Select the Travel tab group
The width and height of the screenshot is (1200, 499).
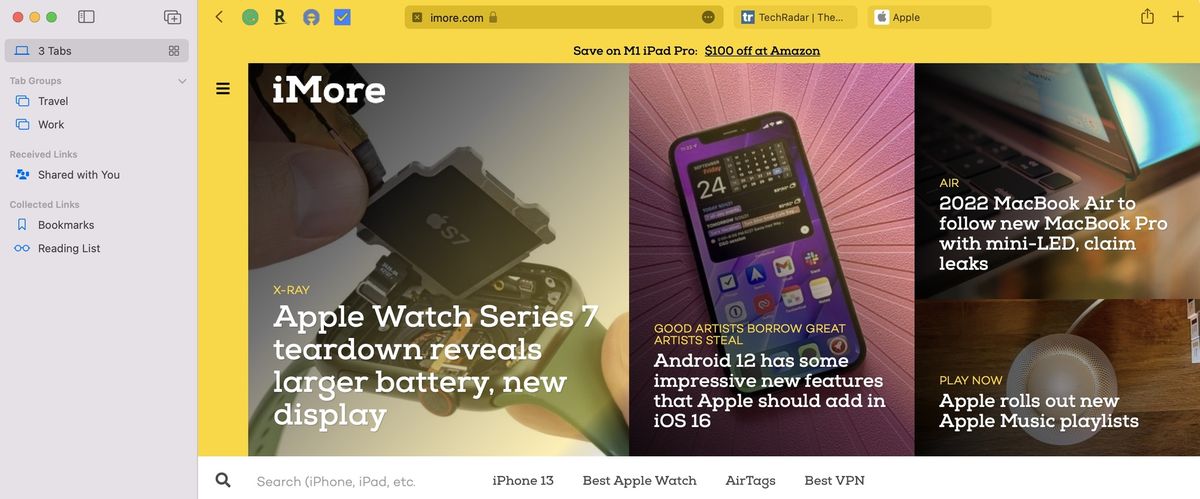point(53,101)
